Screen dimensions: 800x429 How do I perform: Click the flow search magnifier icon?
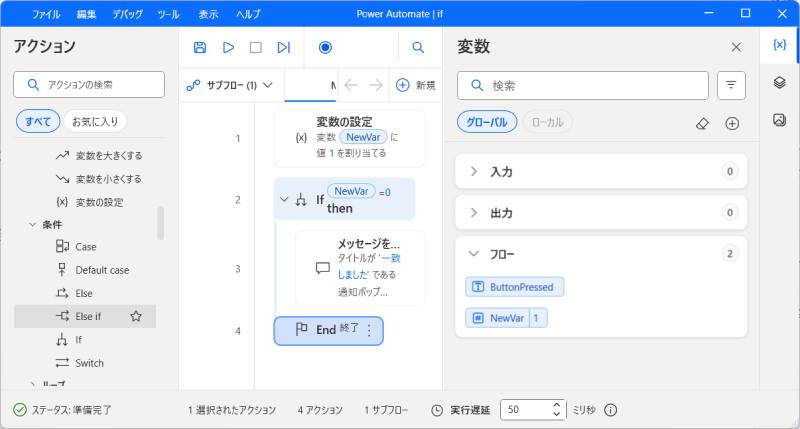point(418,47)
